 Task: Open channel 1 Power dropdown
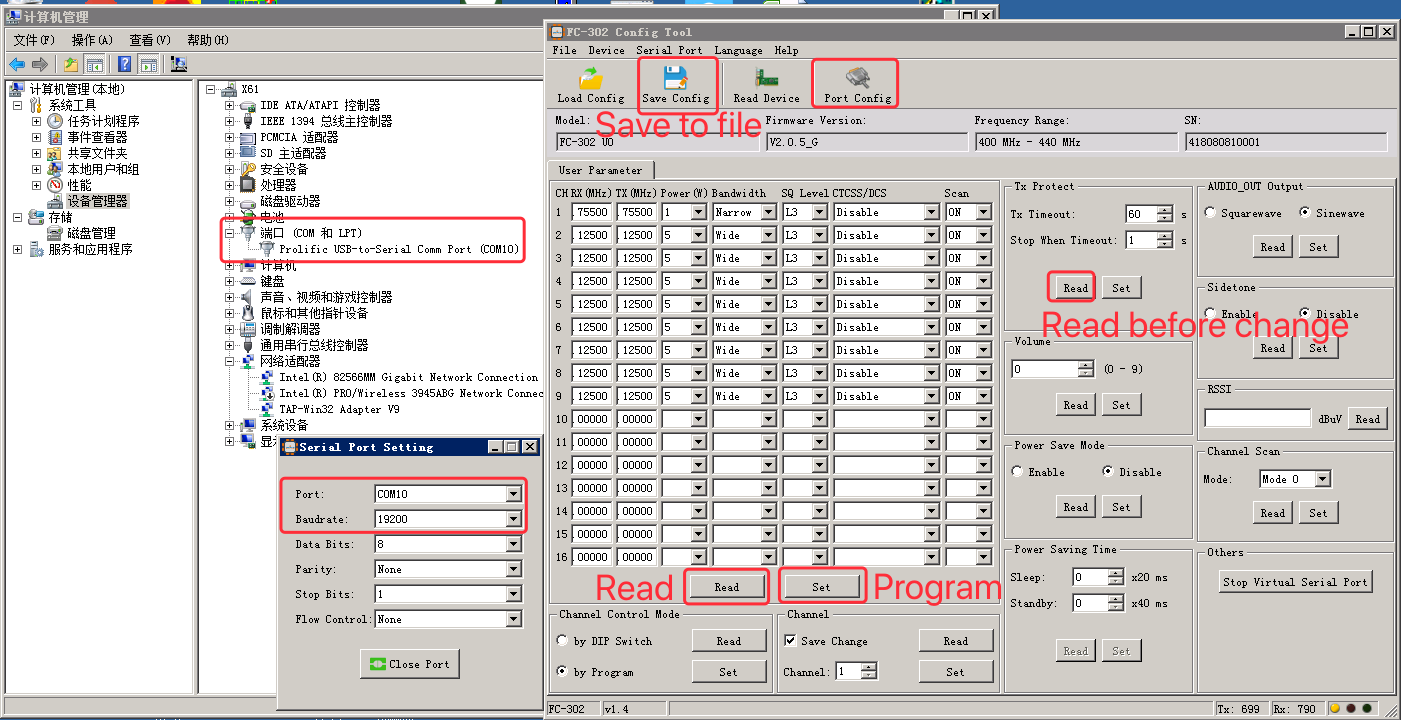(x=699, y=212)
